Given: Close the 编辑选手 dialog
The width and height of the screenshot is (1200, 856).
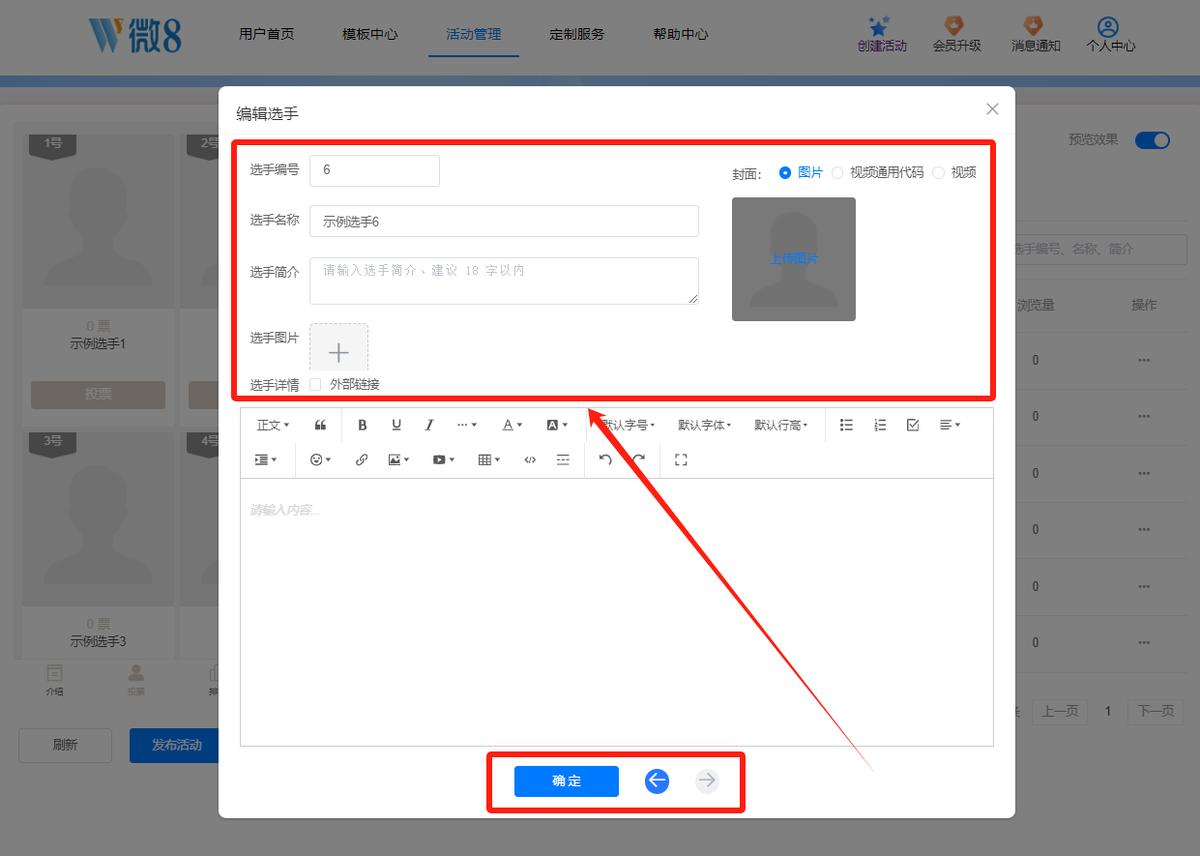Looking at the screenshot, I should point(992,109).
